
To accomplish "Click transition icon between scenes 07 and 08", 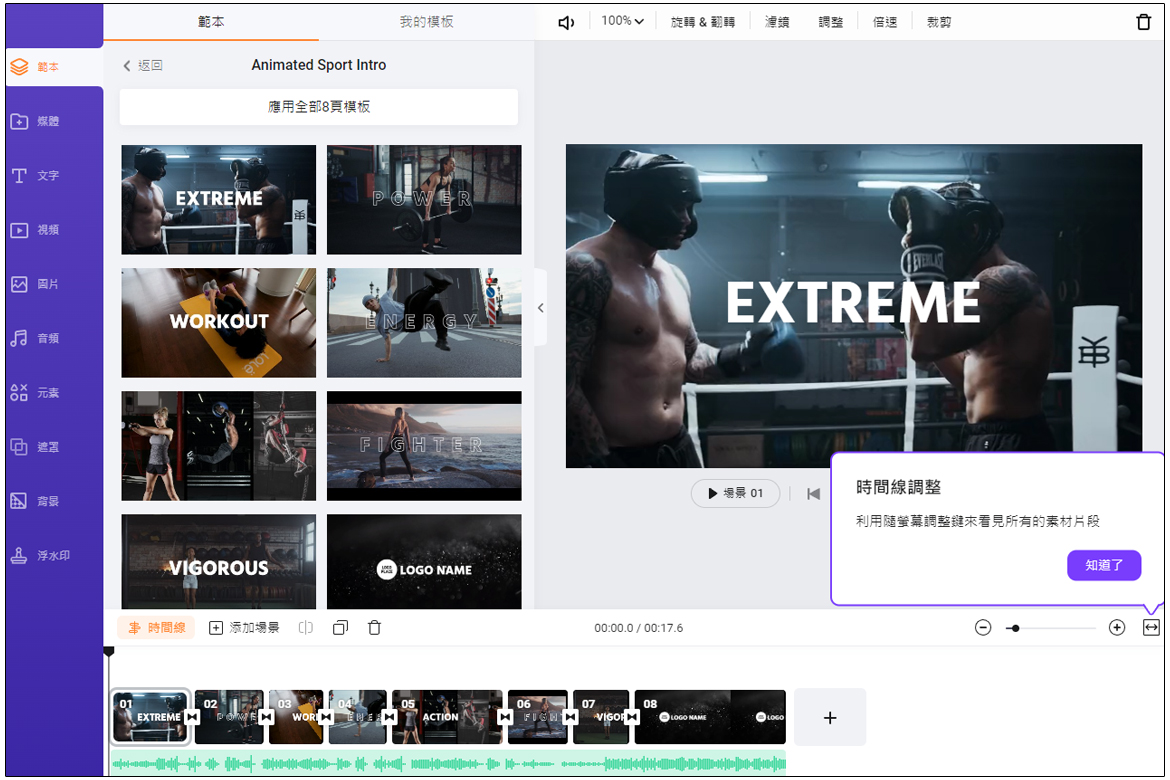I will pos(632,717).
